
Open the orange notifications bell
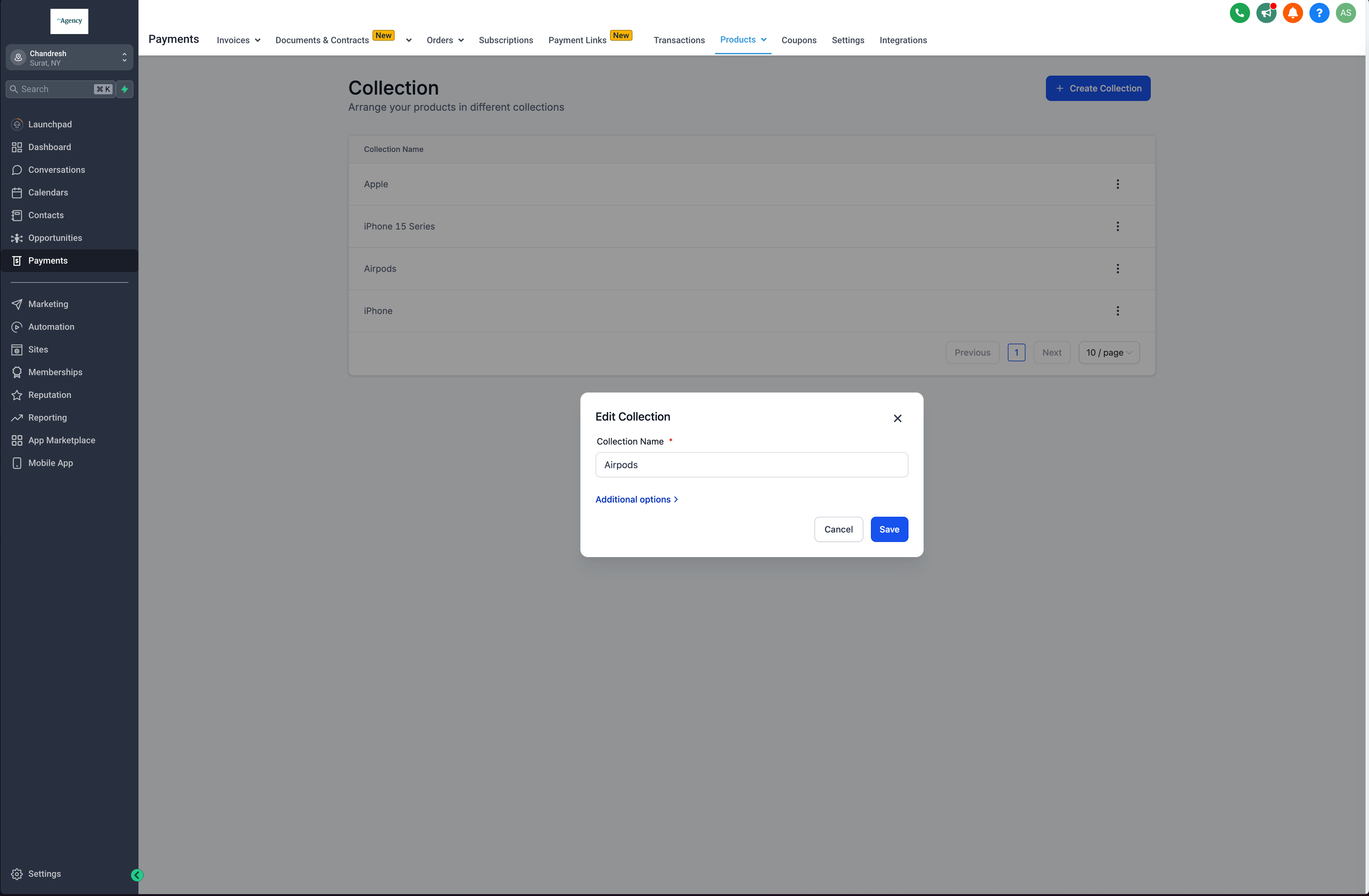[1292, 13]
